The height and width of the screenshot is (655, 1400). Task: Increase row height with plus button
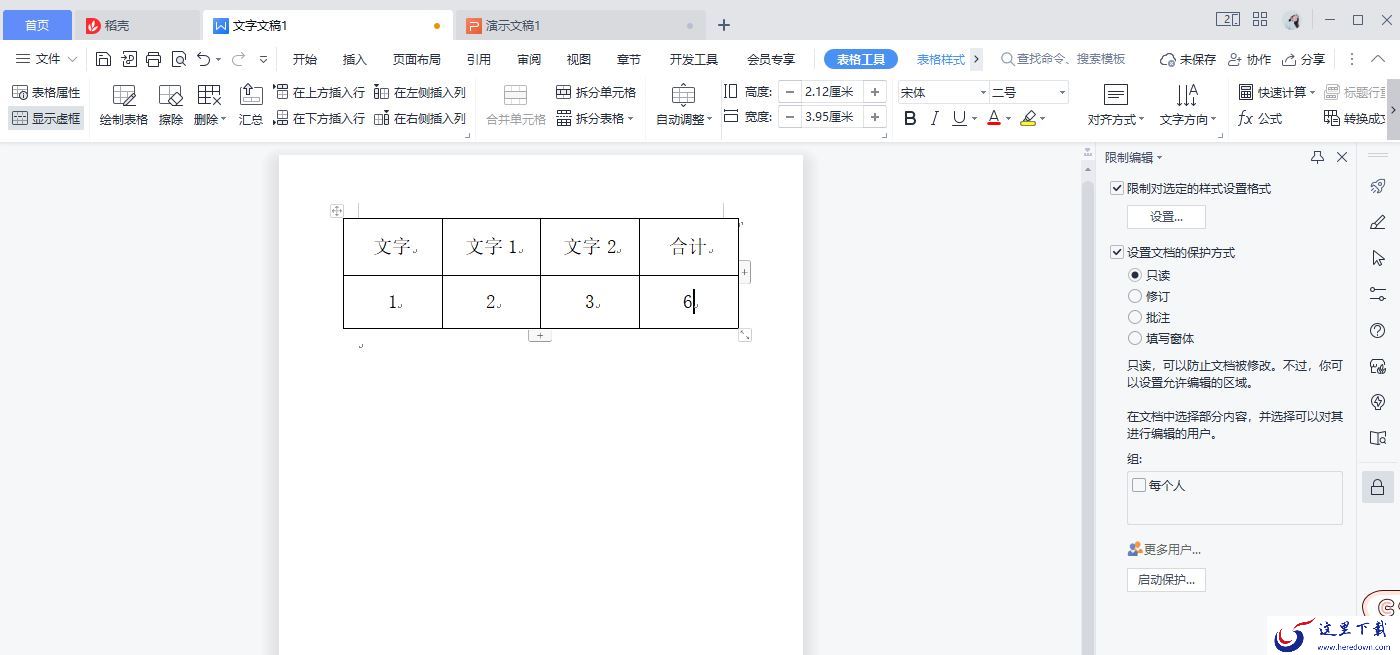875,92
